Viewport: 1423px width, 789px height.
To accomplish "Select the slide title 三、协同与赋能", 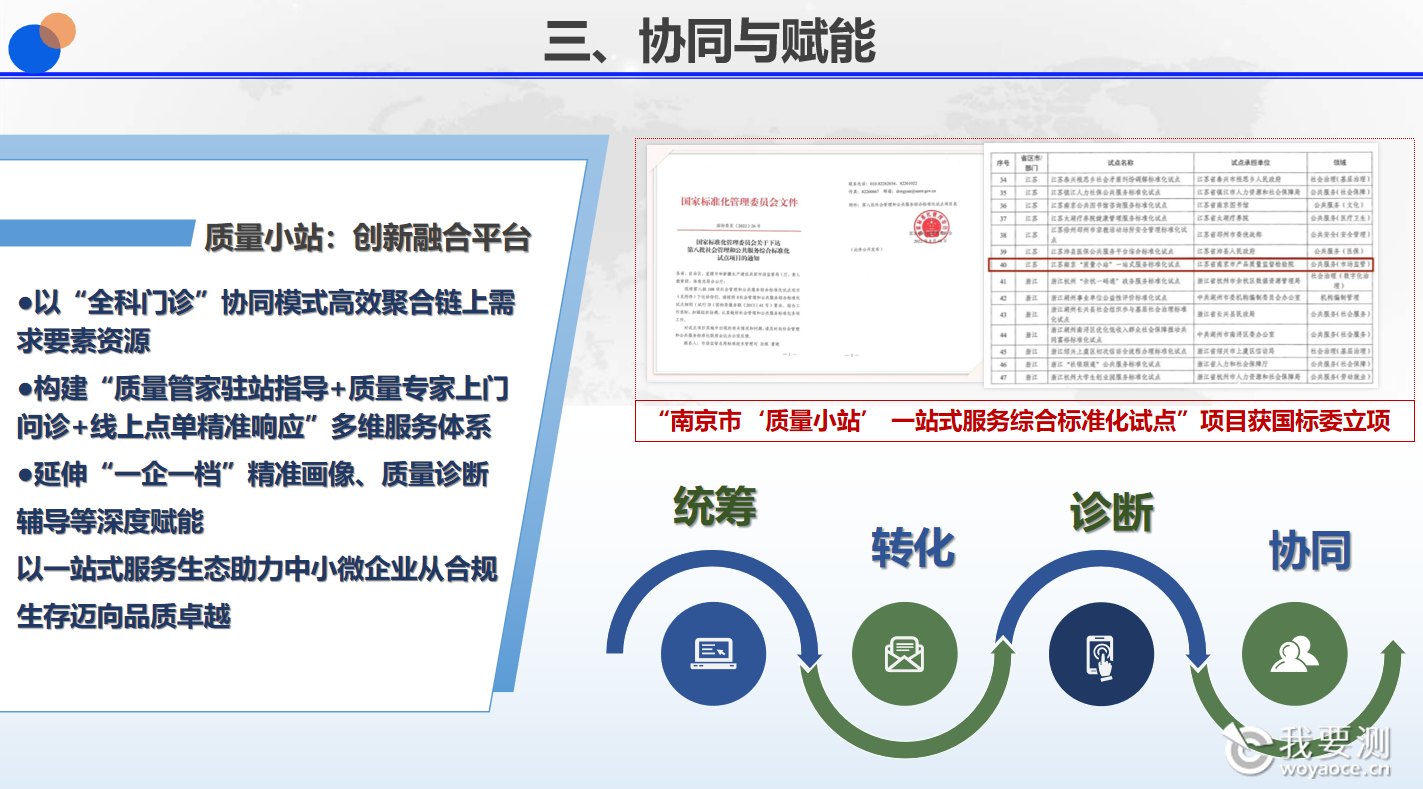I will click(710, 42).
